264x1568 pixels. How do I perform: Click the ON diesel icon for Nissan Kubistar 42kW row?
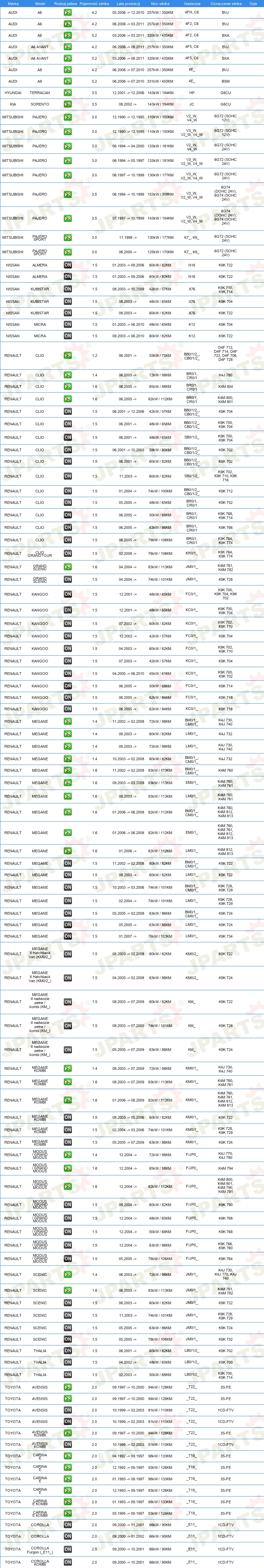pos(68,289)
